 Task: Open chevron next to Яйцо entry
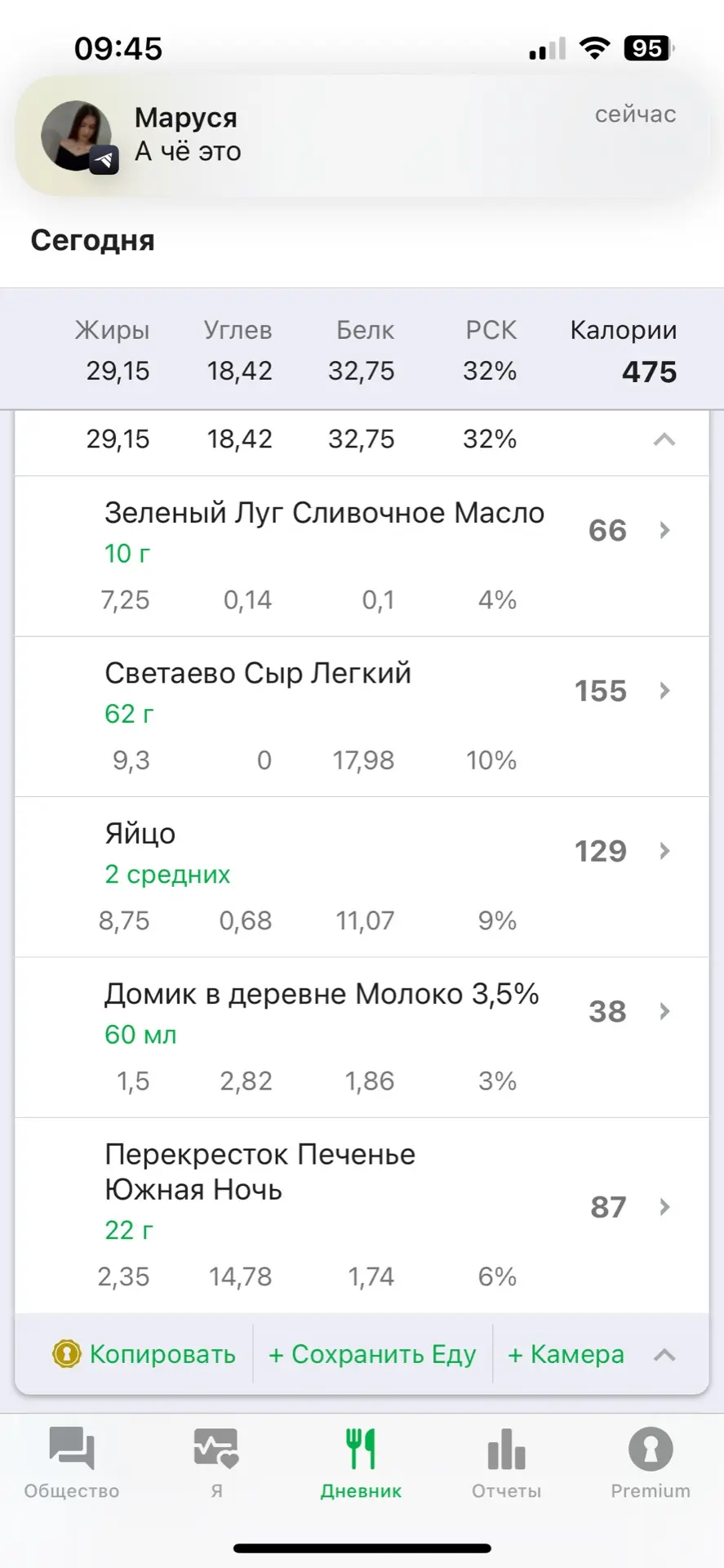tap(664, 851)
